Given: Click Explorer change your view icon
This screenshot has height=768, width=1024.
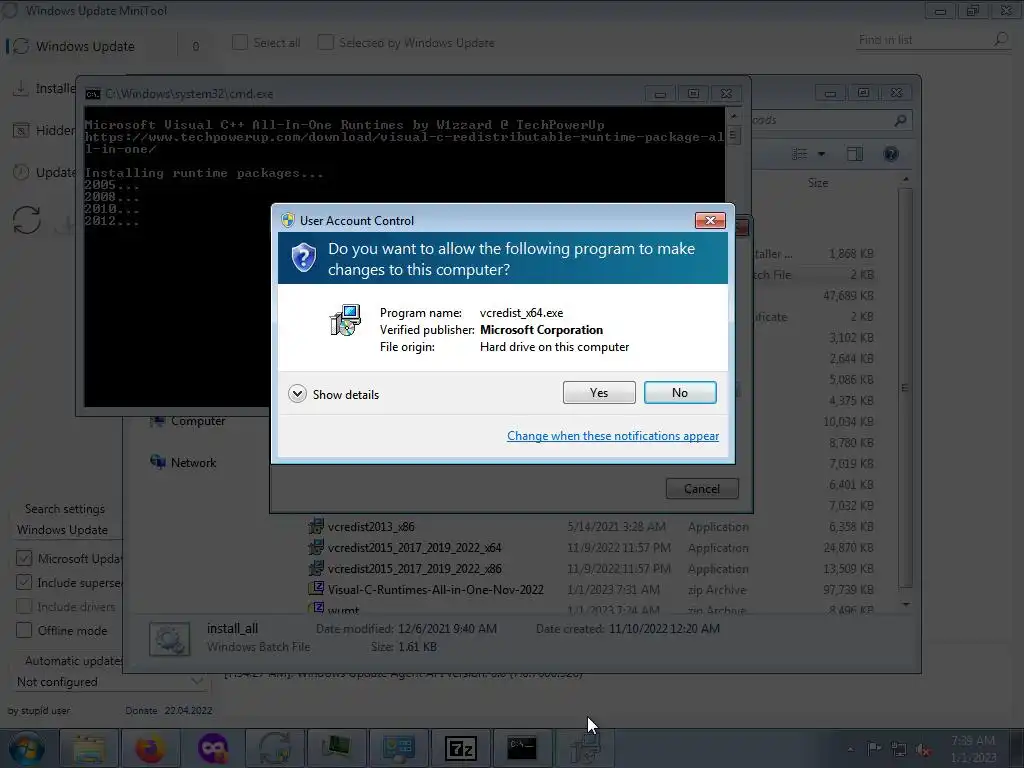Looking at the screenshot, I should [800, 154].
